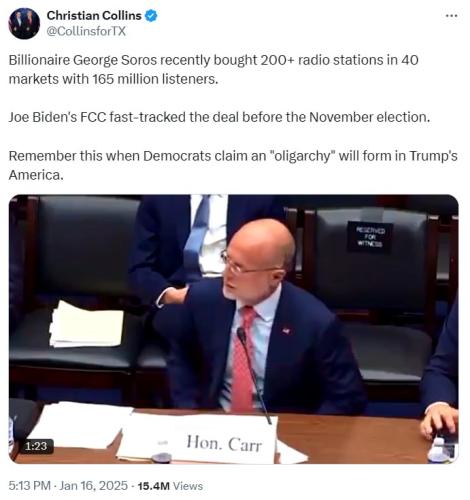Play the embedded hearing video
This screenshot has height=500, width=470.
[233, 329]
